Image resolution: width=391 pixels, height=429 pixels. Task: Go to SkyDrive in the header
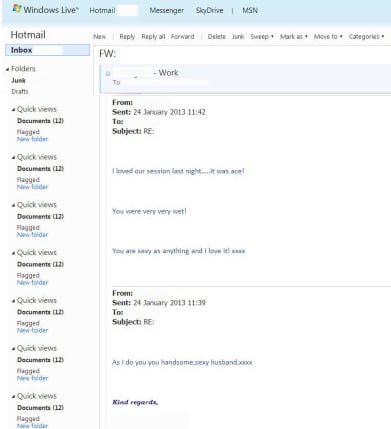tap(209, 11)
